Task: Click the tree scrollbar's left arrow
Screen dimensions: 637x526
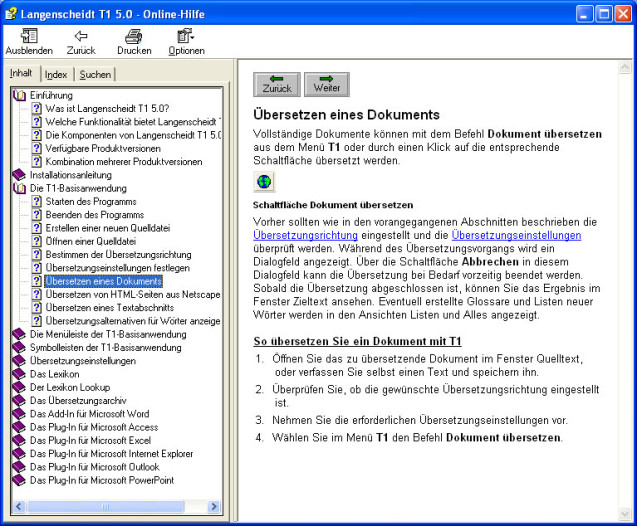Action: click(19, 507)
